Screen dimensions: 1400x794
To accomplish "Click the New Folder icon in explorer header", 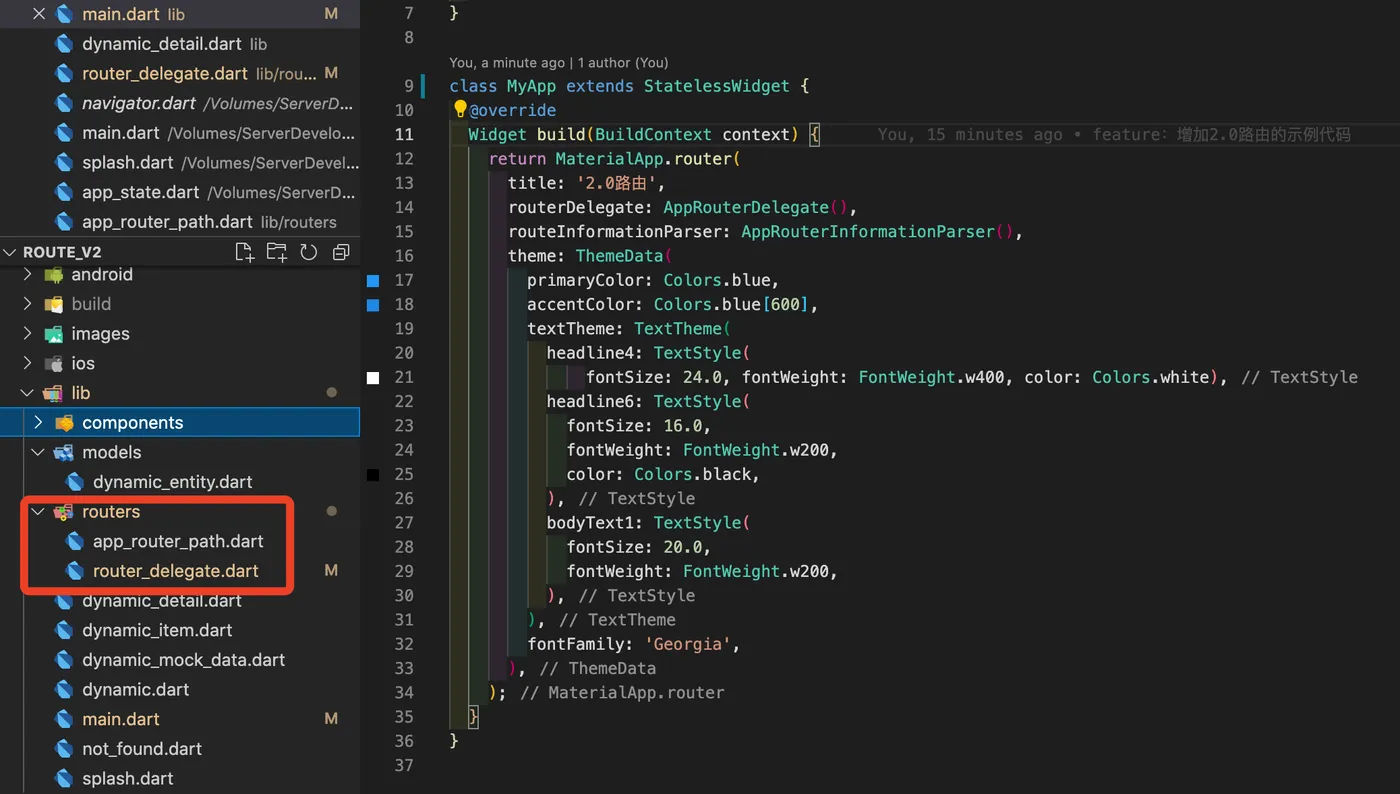I will coord(276,252).
